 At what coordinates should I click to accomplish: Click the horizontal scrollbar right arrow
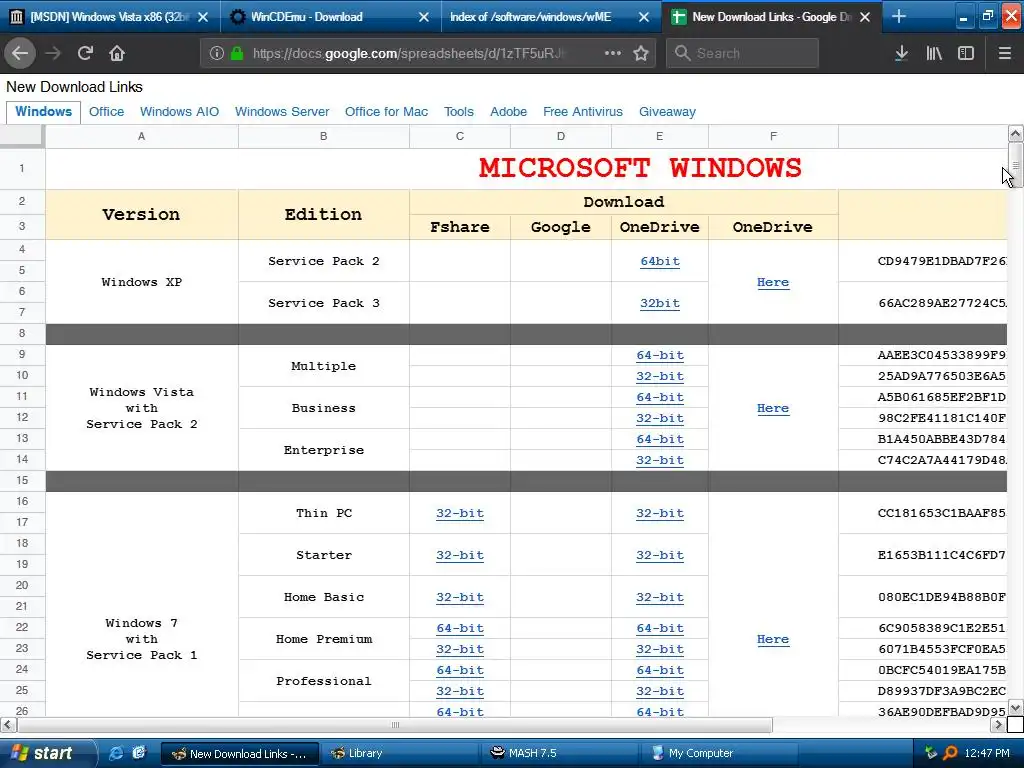tap(999, 724)
